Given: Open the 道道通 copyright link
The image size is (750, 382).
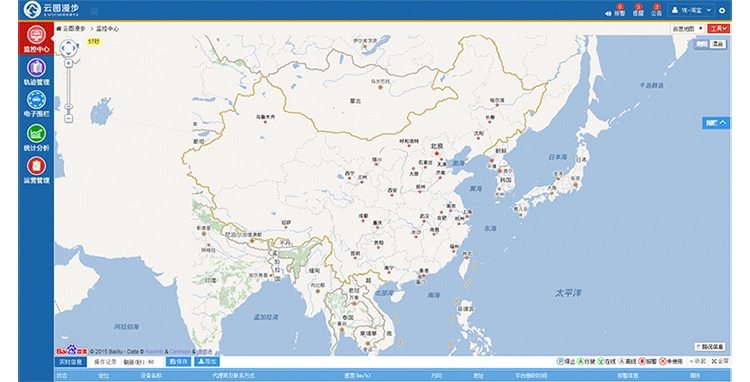Looking at the screenshot, I should coord(204,352).
